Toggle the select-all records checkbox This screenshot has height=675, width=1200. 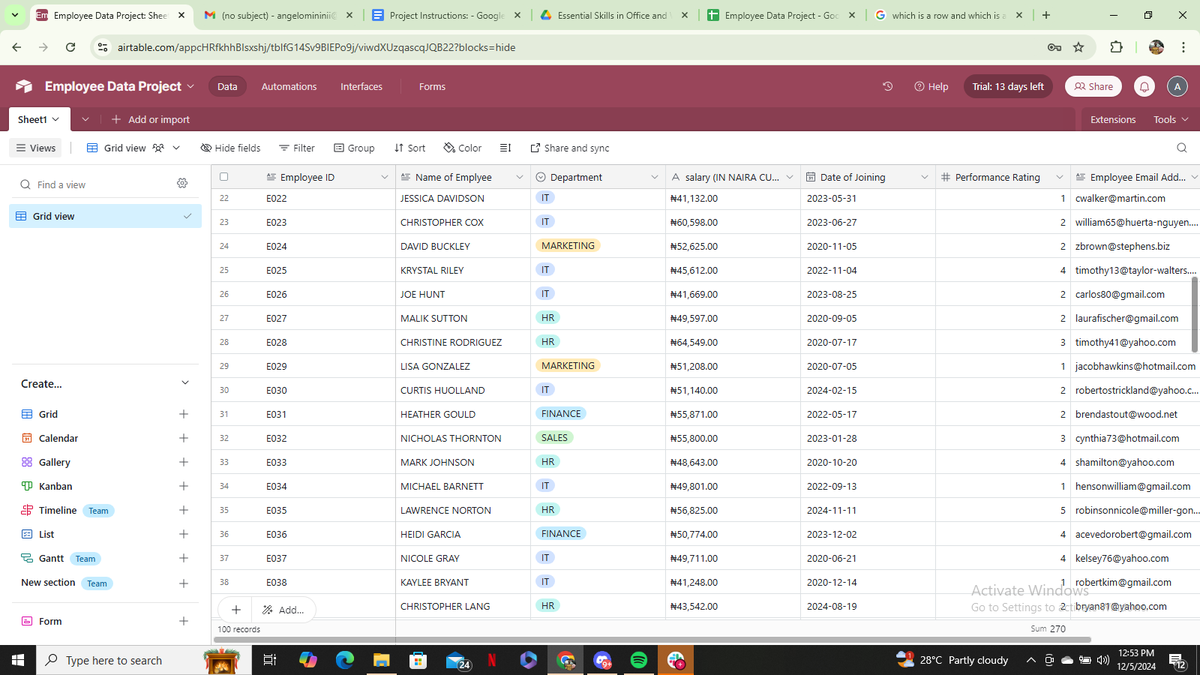point(224,177)
